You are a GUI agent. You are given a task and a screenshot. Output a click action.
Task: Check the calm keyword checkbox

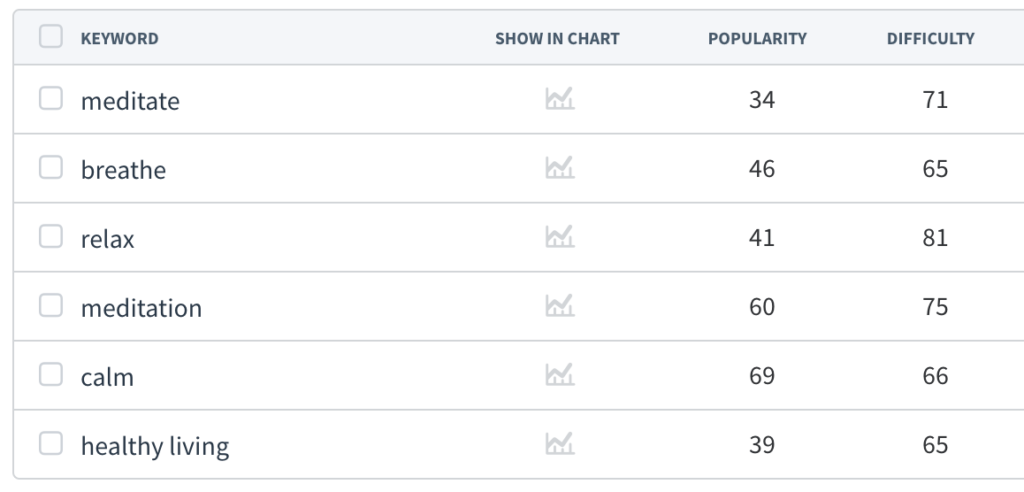[51, 374]
